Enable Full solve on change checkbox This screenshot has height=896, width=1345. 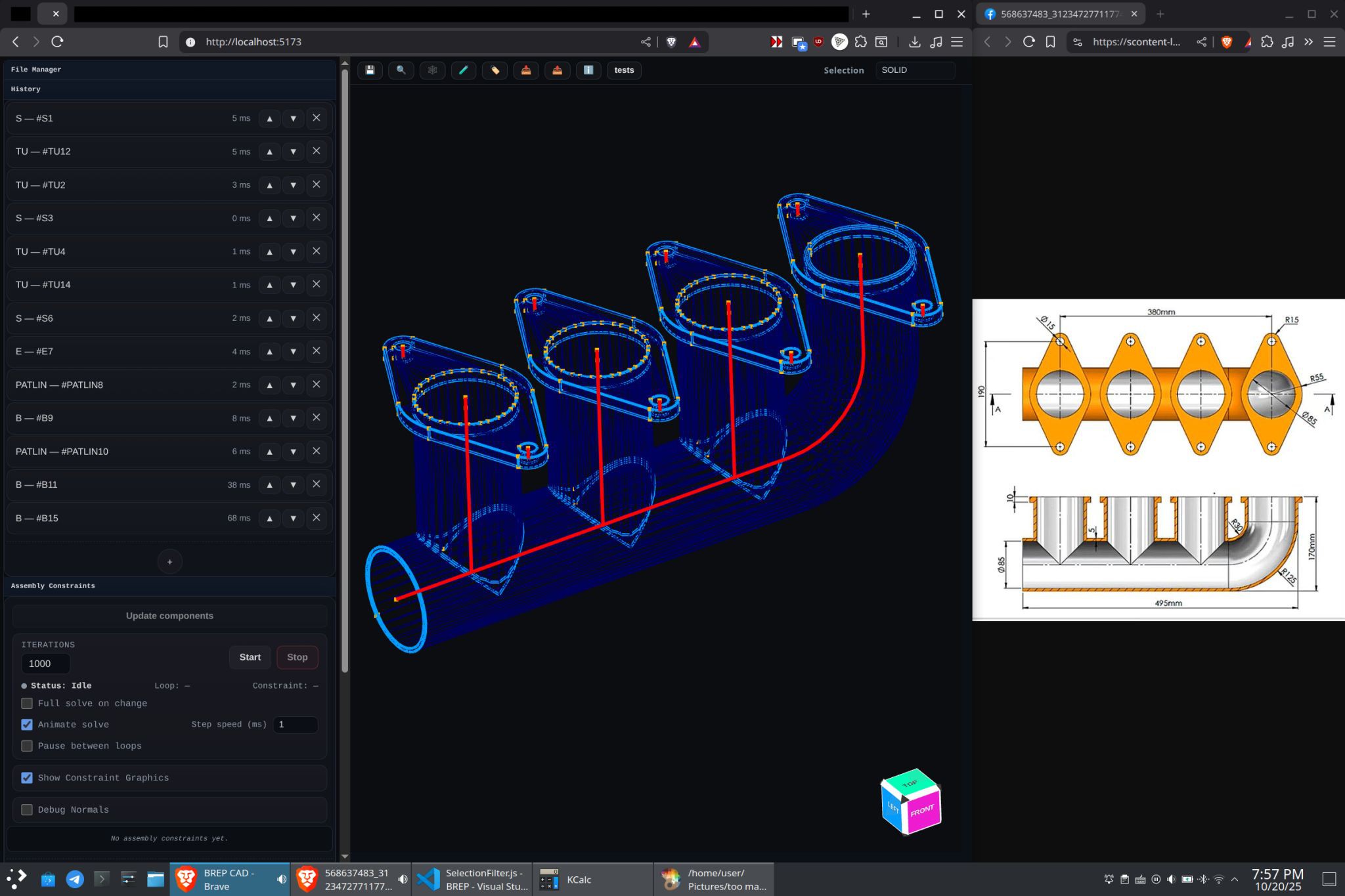coord(27,703)
